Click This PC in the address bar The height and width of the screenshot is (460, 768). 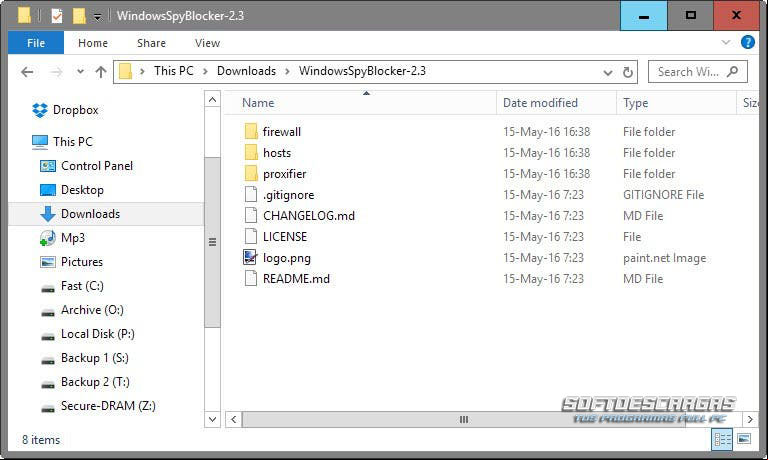pos(173,71)
